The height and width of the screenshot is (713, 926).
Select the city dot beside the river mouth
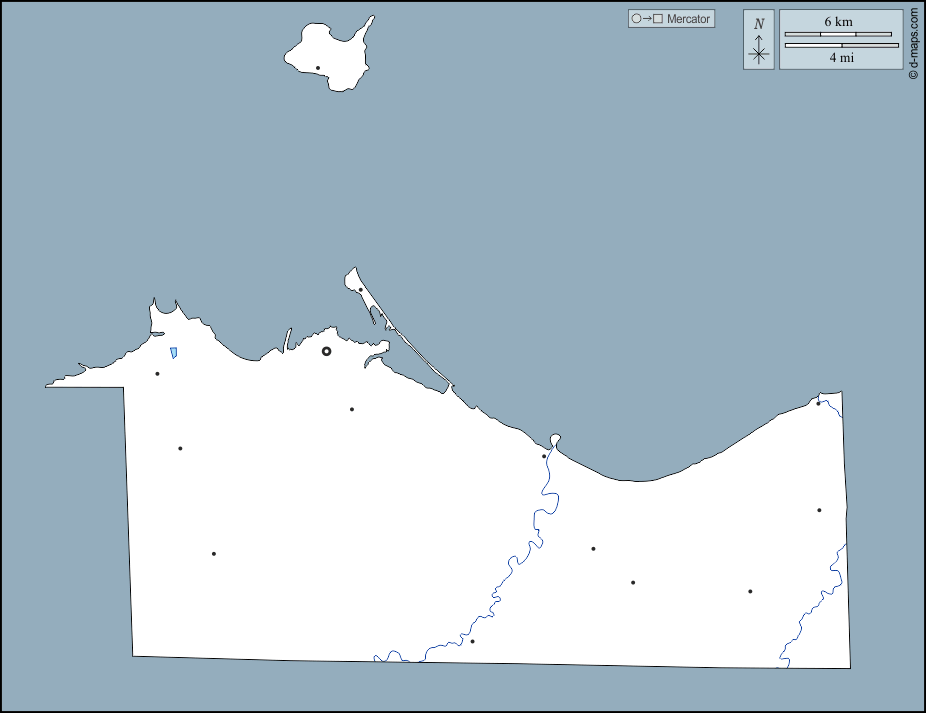(x=544, y=456)
